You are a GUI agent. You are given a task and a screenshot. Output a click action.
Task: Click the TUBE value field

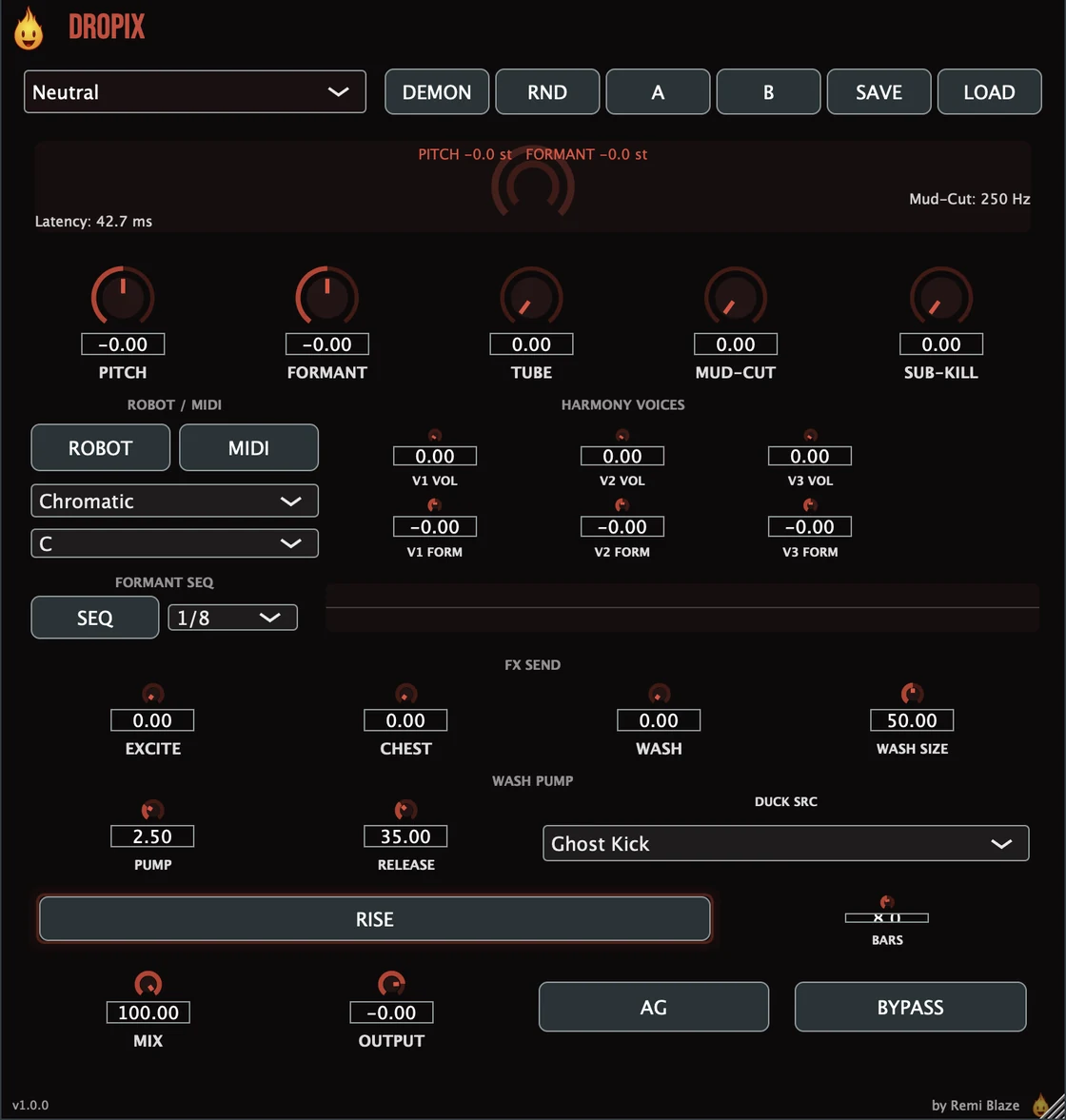(531, 344)
